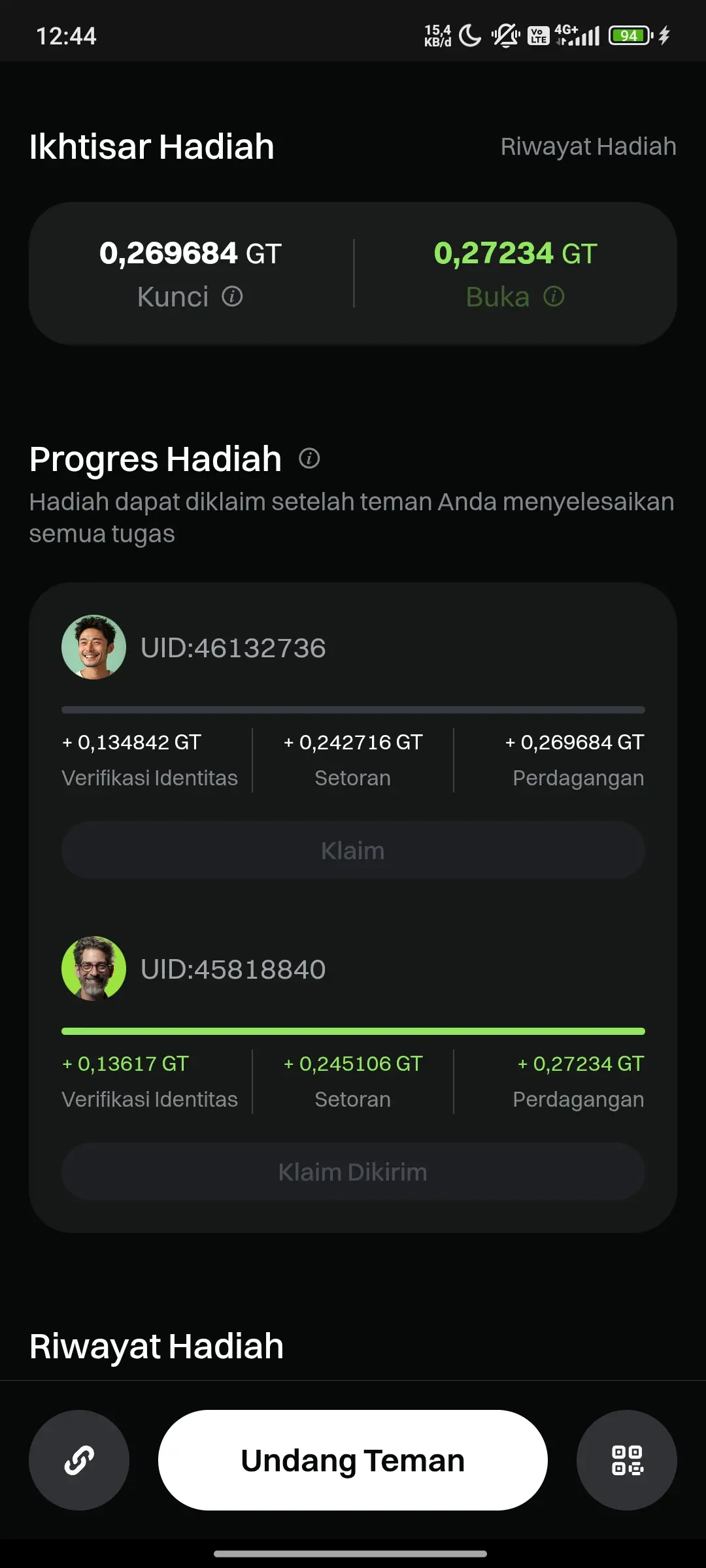Tap the Riwayat Hadiah section heading

(156, 1347)
